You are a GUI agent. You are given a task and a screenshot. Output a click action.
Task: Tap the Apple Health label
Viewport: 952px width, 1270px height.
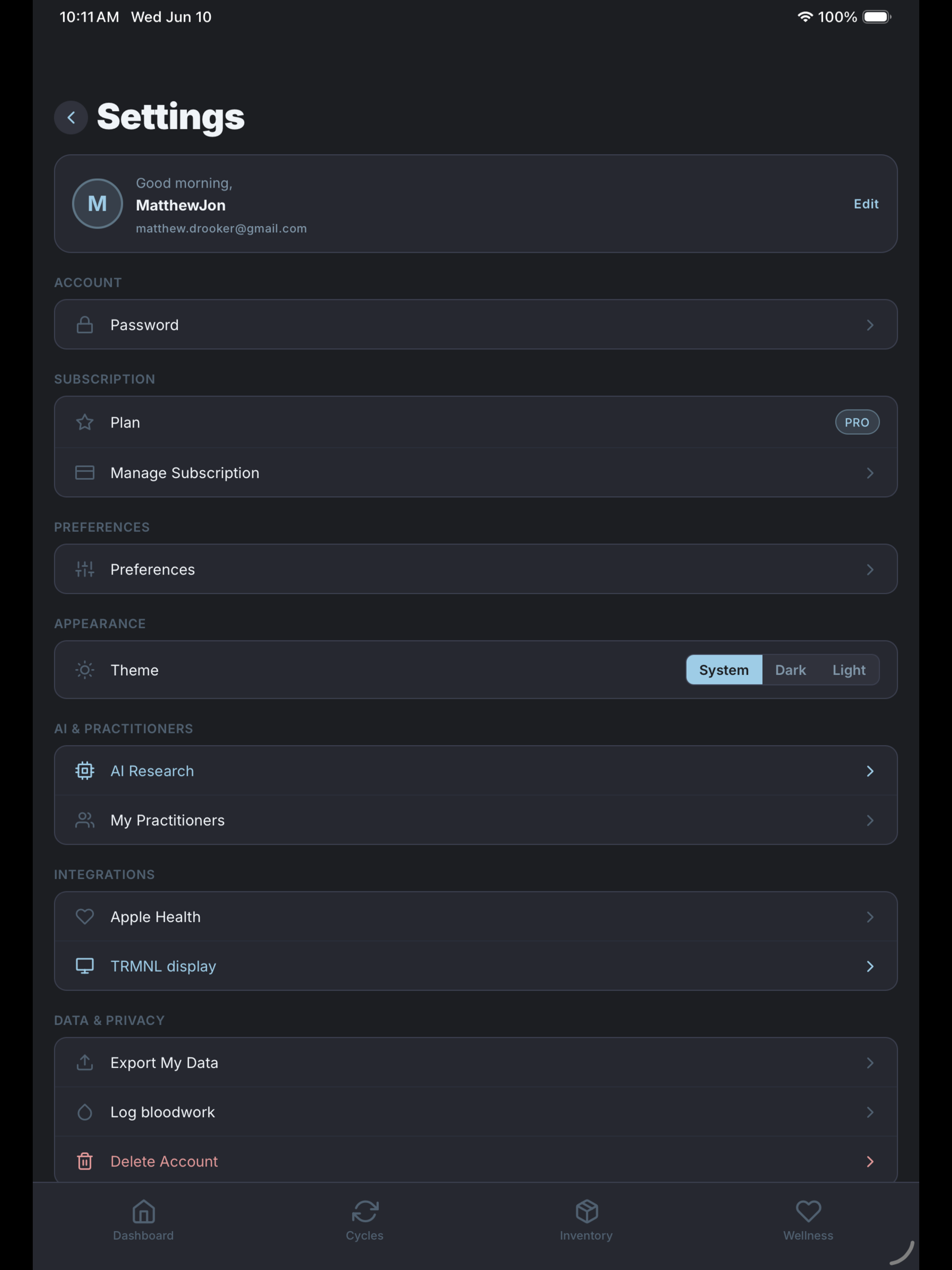pos(155,917)
